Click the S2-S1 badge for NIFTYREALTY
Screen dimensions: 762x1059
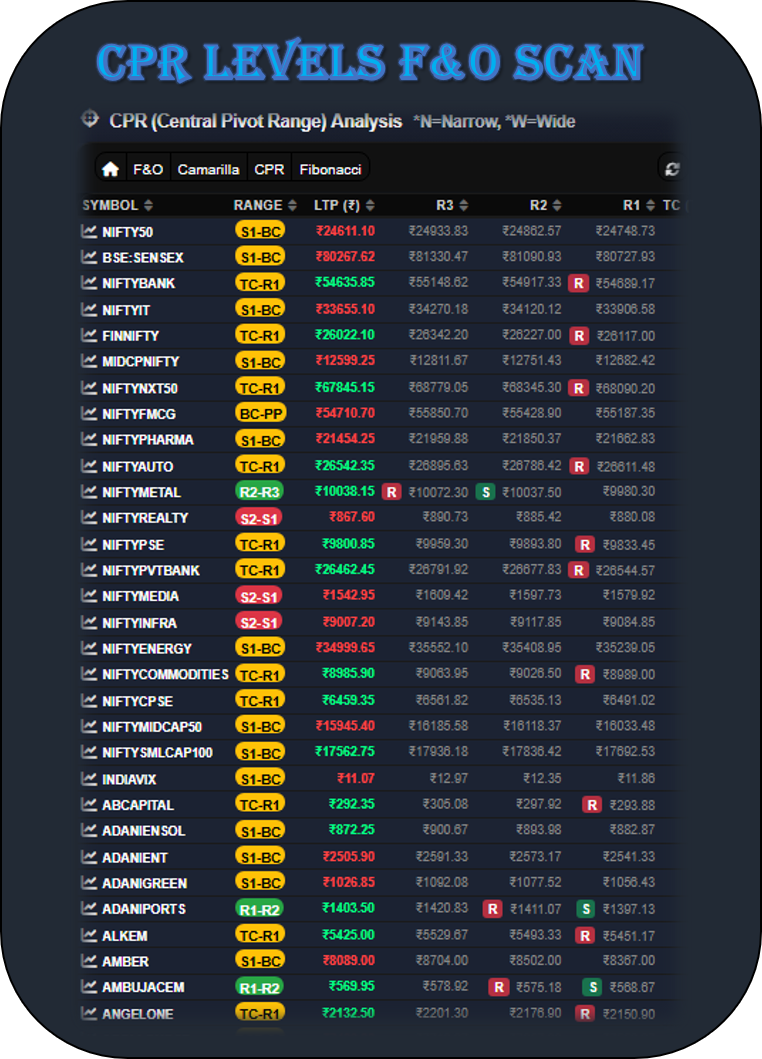point(259,518)
